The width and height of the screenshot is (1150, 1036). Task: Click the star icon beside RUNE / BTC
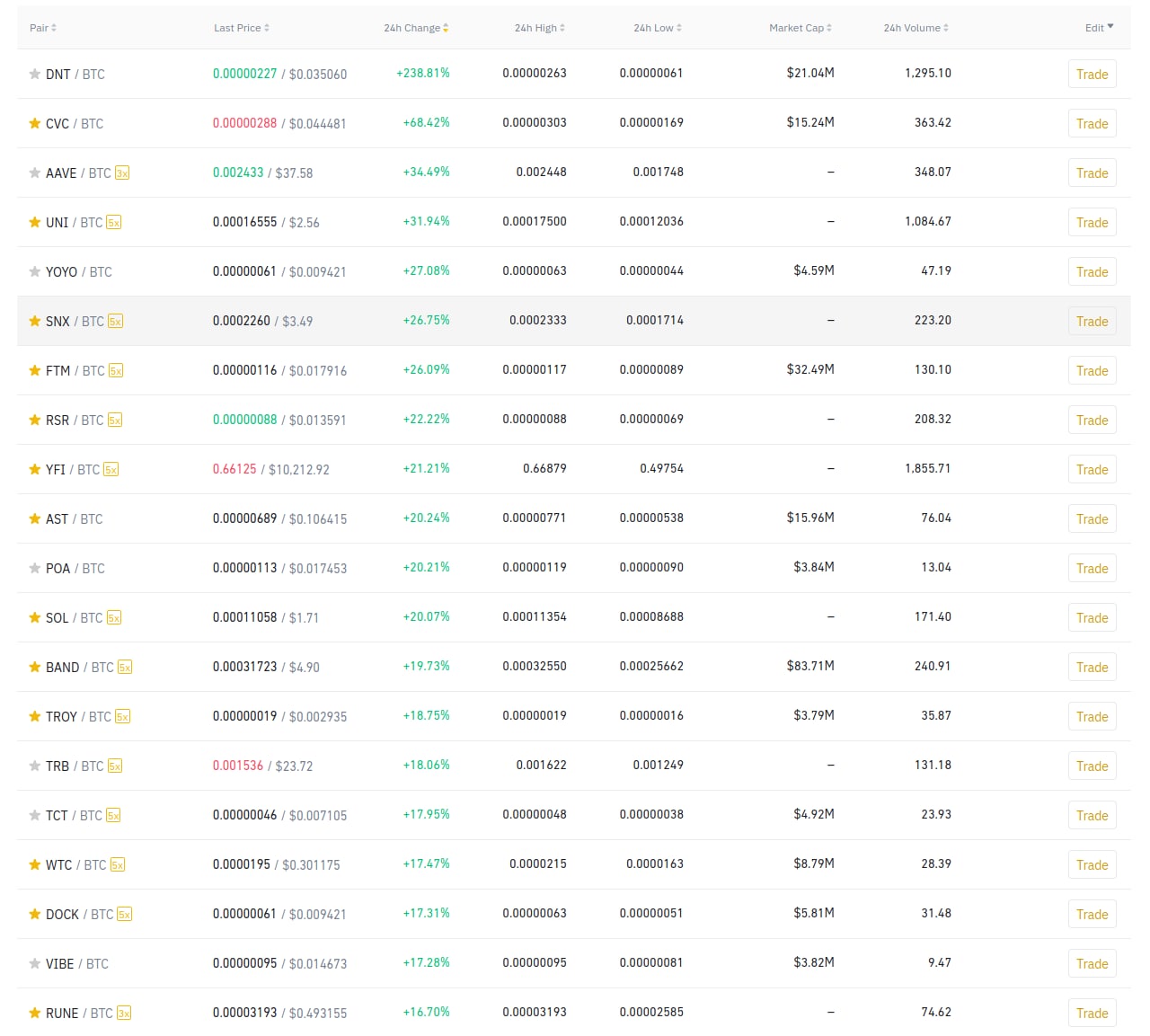tap(35, 1013)
